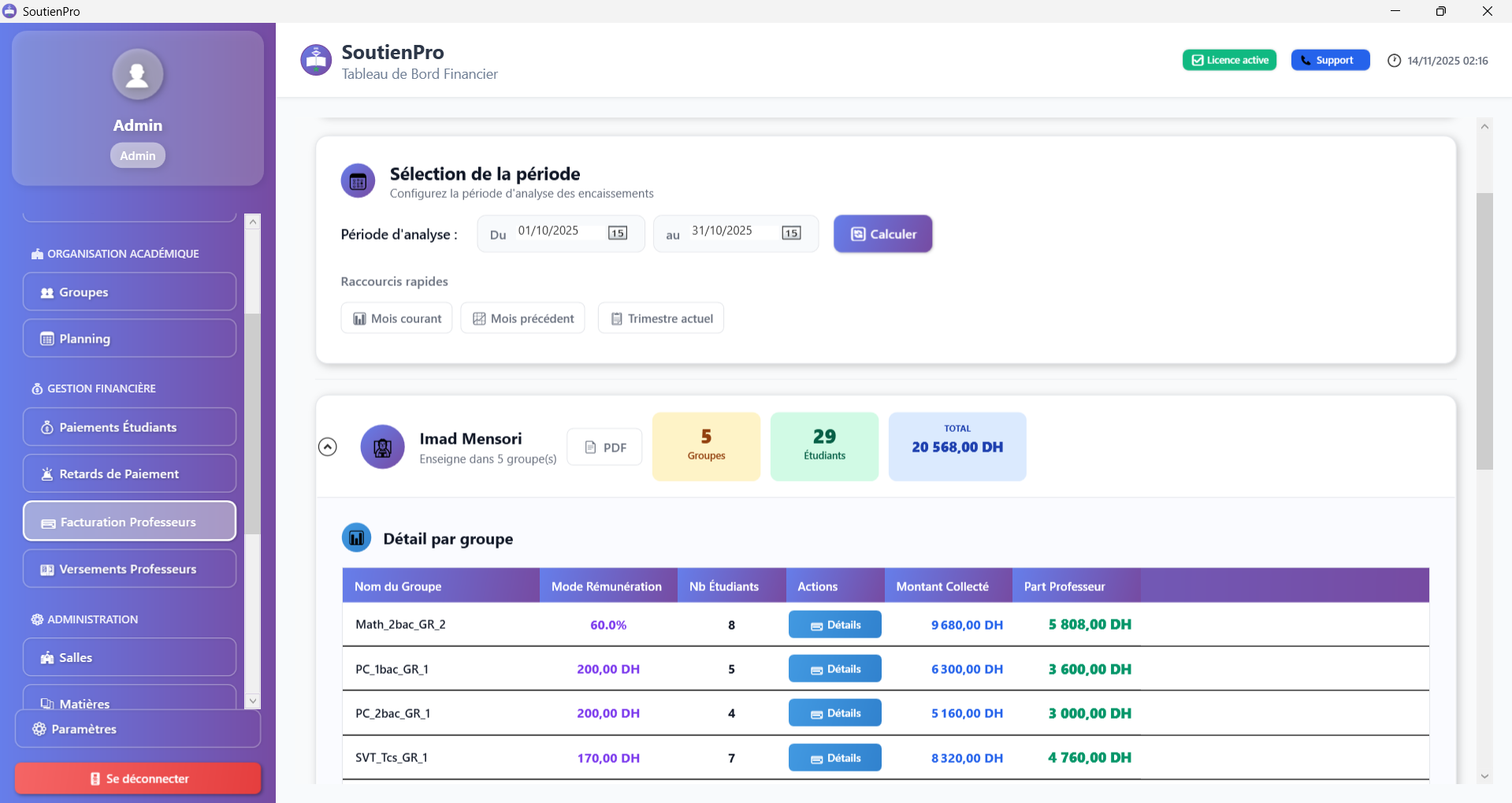Image resolution: width=1512 pixels, height=803 pixels.
Task: Apply the Mois courant shortcut
Action: [396, 318]
